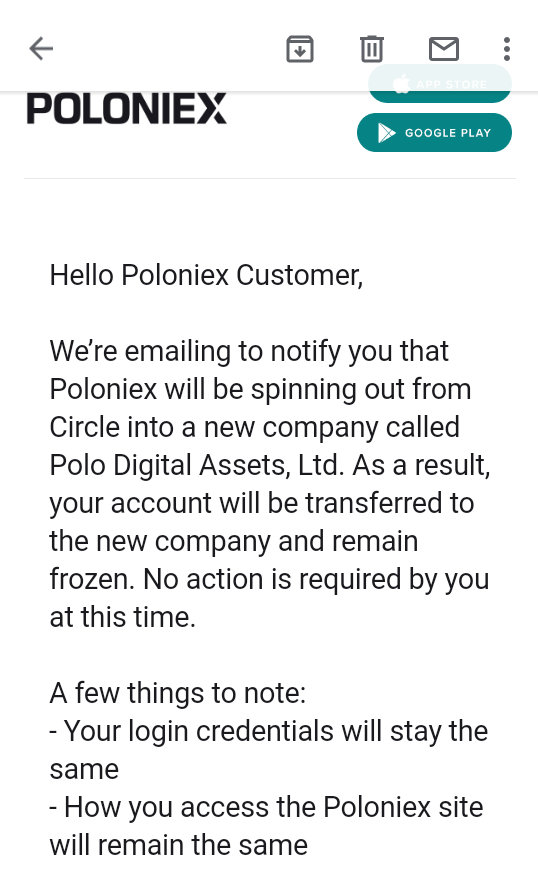Select the greeting "Hello Poloniex Customer,"
This screenshot has height=872, width=538.
[x=206, y=275]
